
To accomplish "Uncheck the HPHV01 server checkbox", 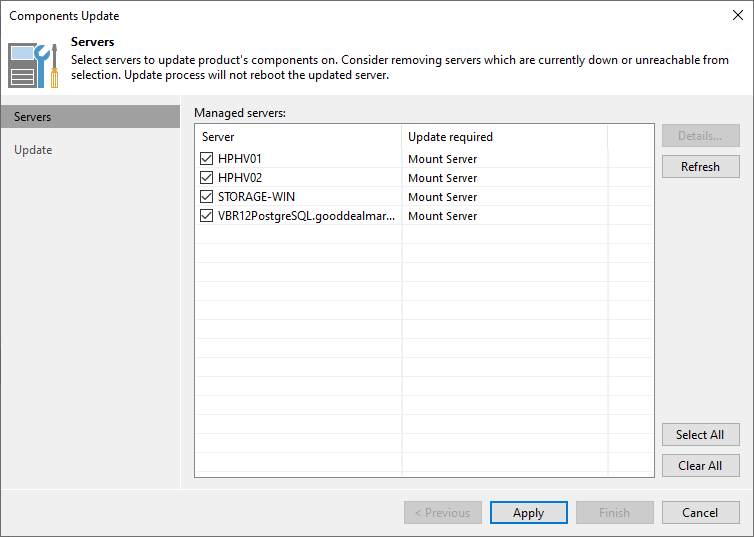I will tap(207, 159).
